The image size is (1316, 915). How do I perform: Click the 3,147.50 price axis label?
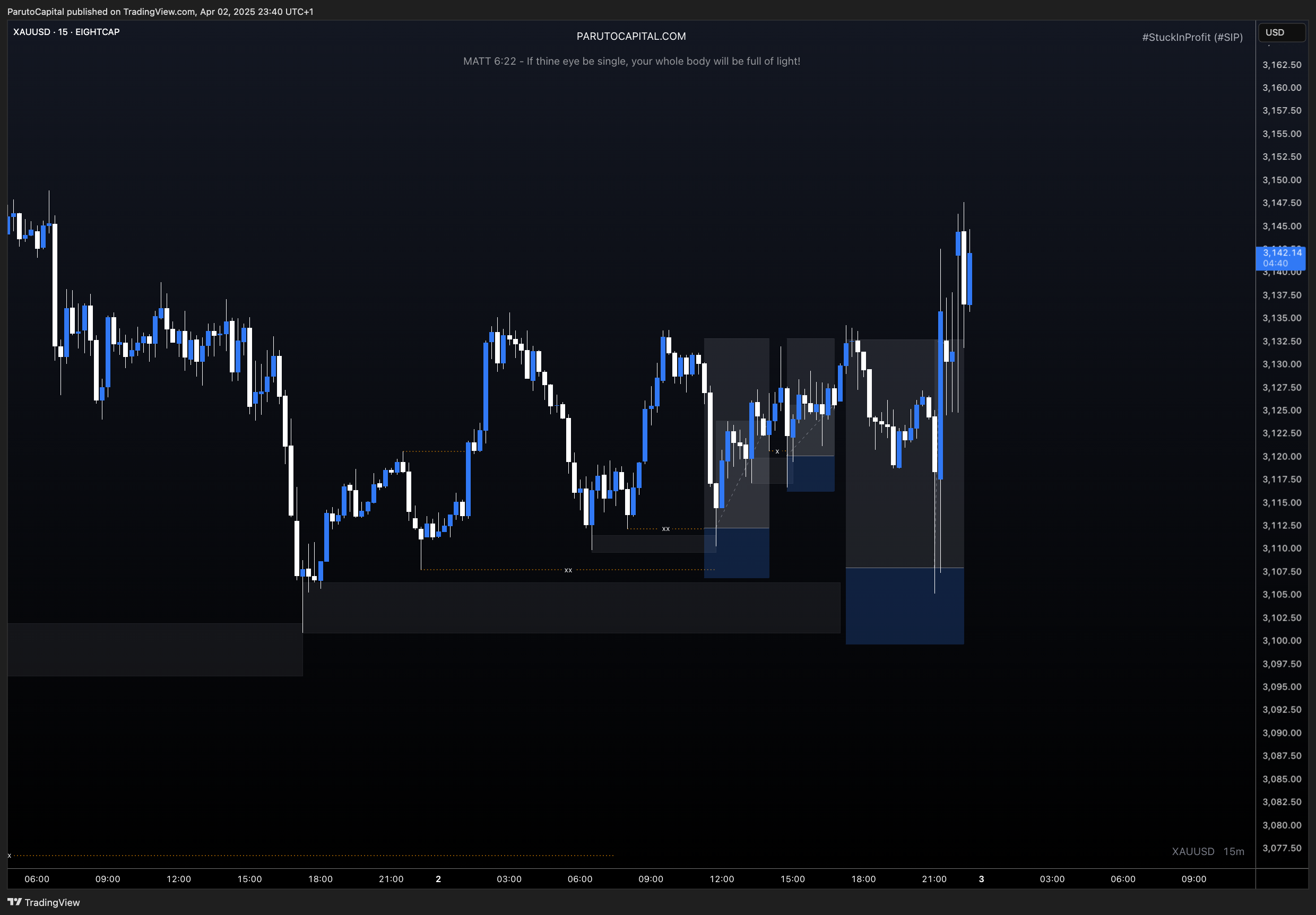tap(1282, 203)
